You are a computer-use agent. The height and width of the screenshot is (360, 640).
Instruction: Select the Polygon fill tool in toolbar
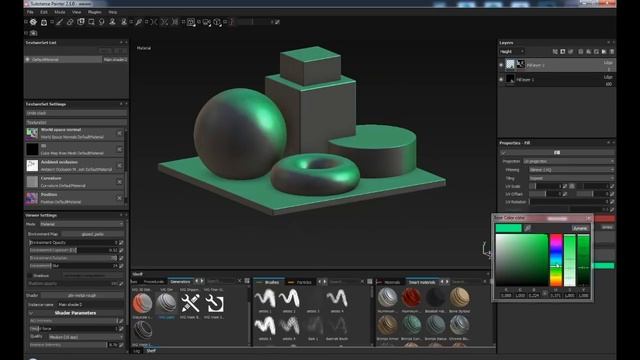click(x=91, y=22)
